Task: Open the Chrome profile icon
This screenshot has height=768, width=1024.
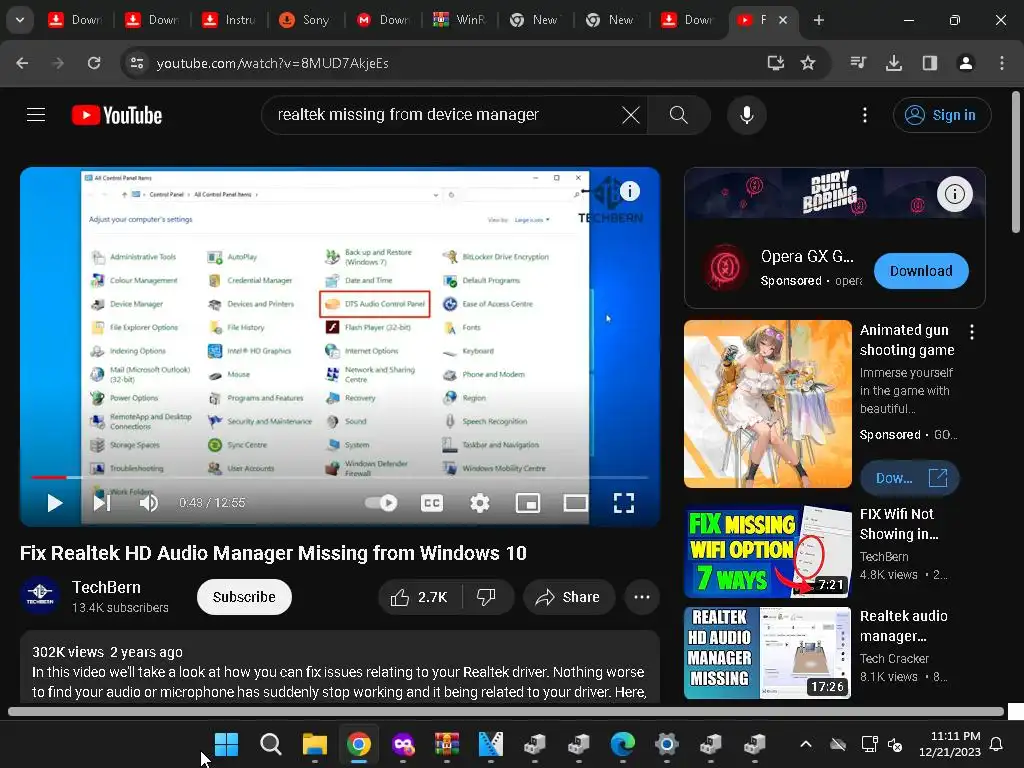Action: click(x=965, y=63)
